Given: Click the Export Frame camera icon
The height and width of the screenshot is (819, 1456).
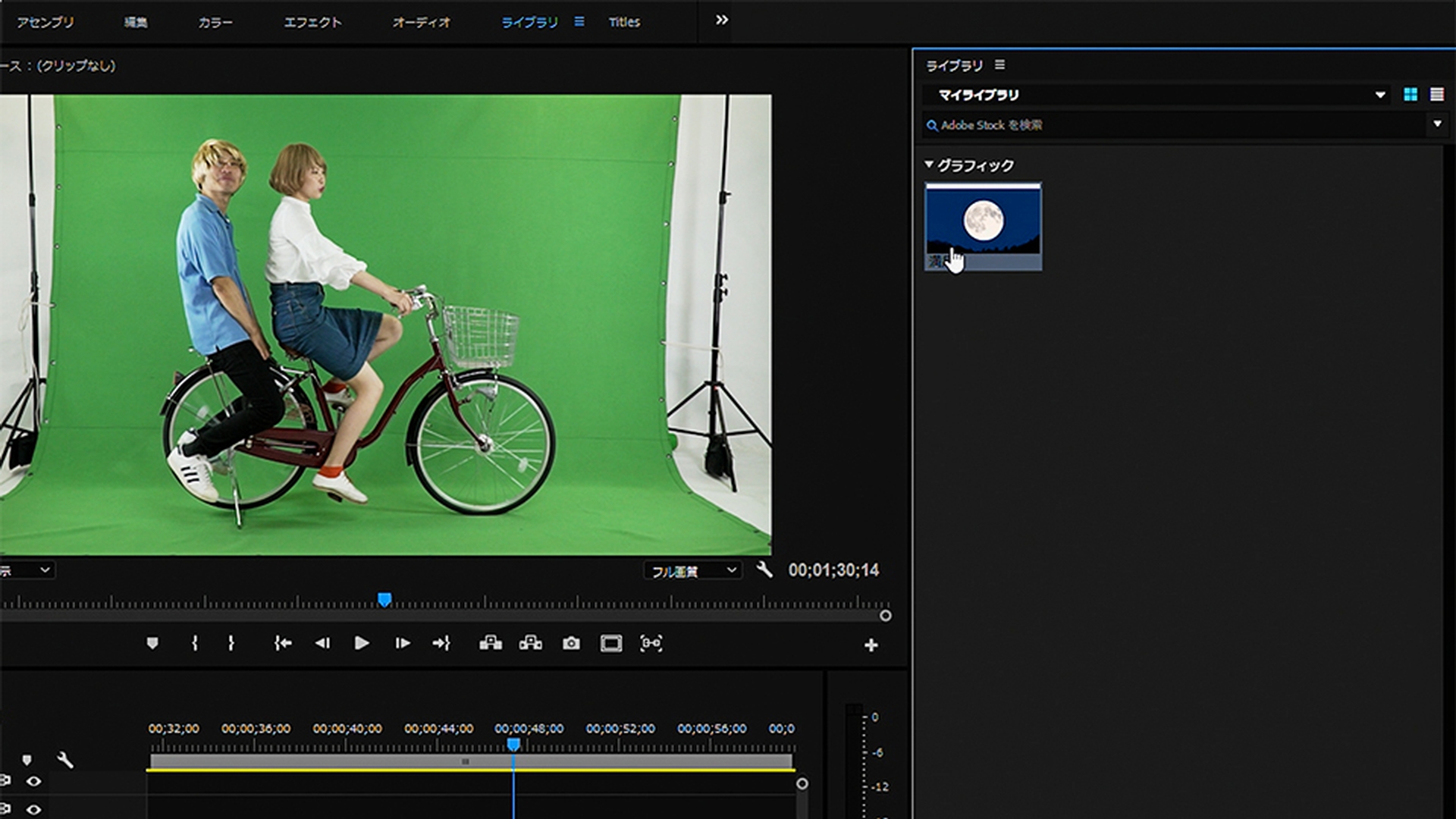Looking at the screenshot, I should (571, 644).
